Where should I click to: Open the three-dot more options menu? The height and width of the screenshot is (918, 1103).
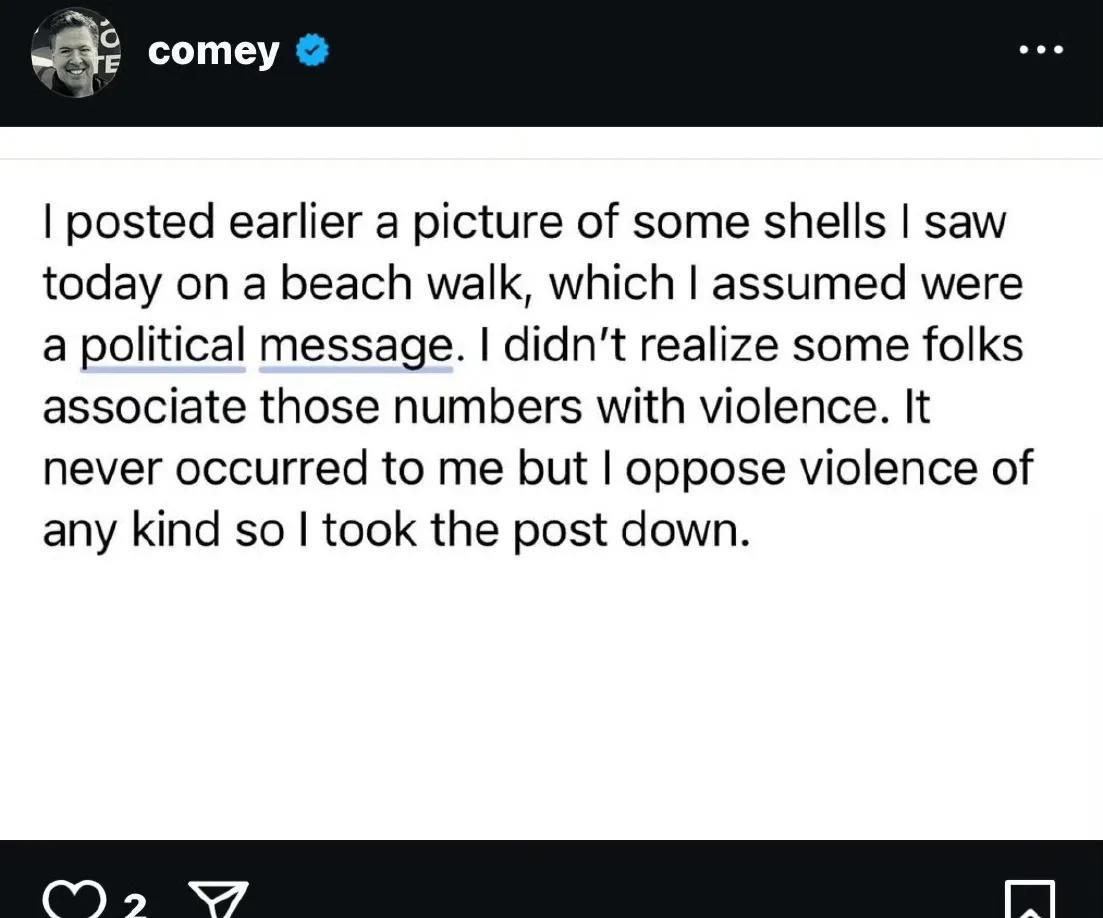coord(1042,49)
